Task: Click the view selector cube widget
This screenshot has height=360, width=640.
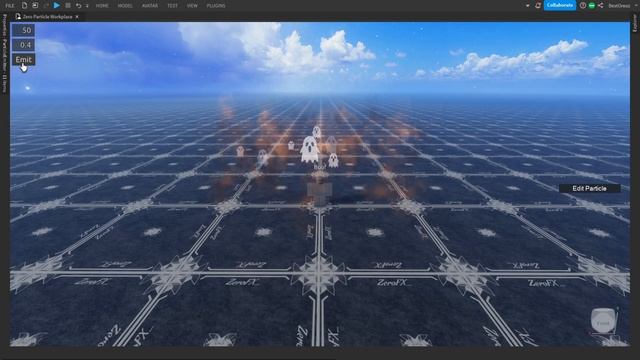Action: pyautogui.click(x=604, y=322)
